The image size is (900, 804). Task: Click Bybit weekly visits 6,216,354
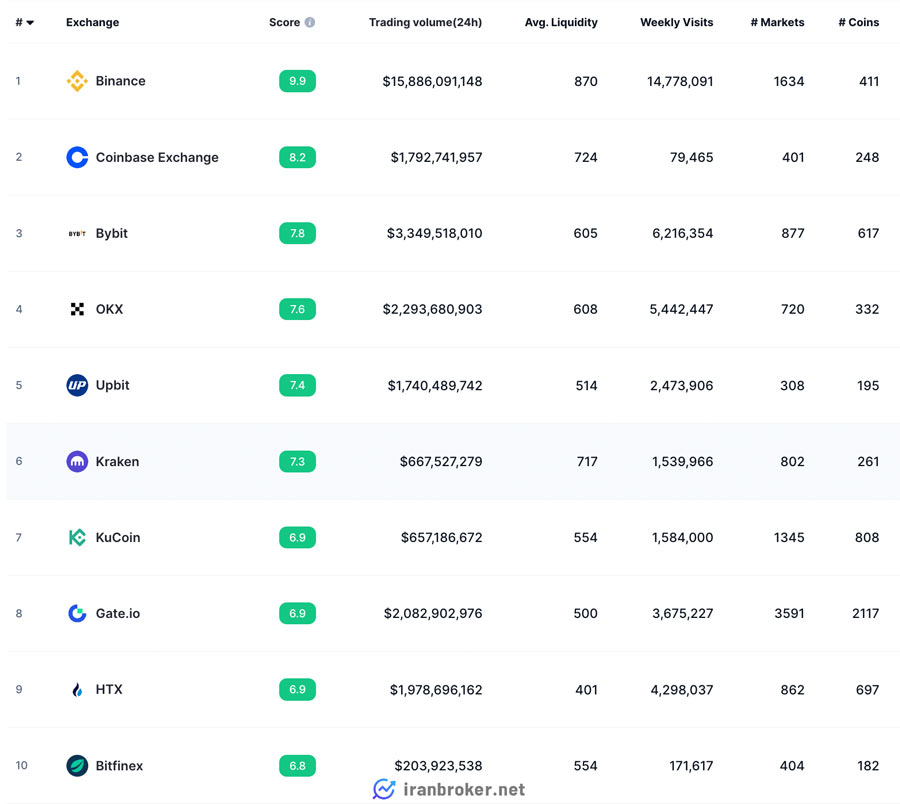pyautogui.click(x=682, y=234)
